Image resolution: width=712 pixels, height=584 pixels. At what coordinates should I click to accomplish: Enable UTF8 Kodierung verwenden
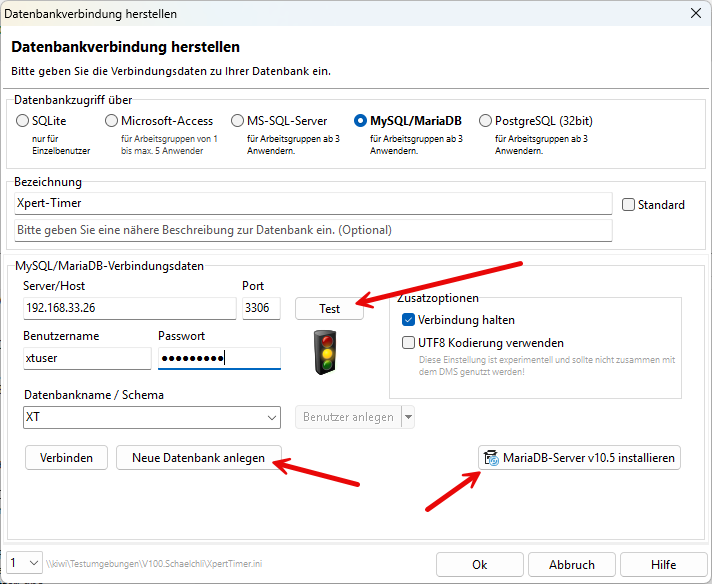click(408, 342)
